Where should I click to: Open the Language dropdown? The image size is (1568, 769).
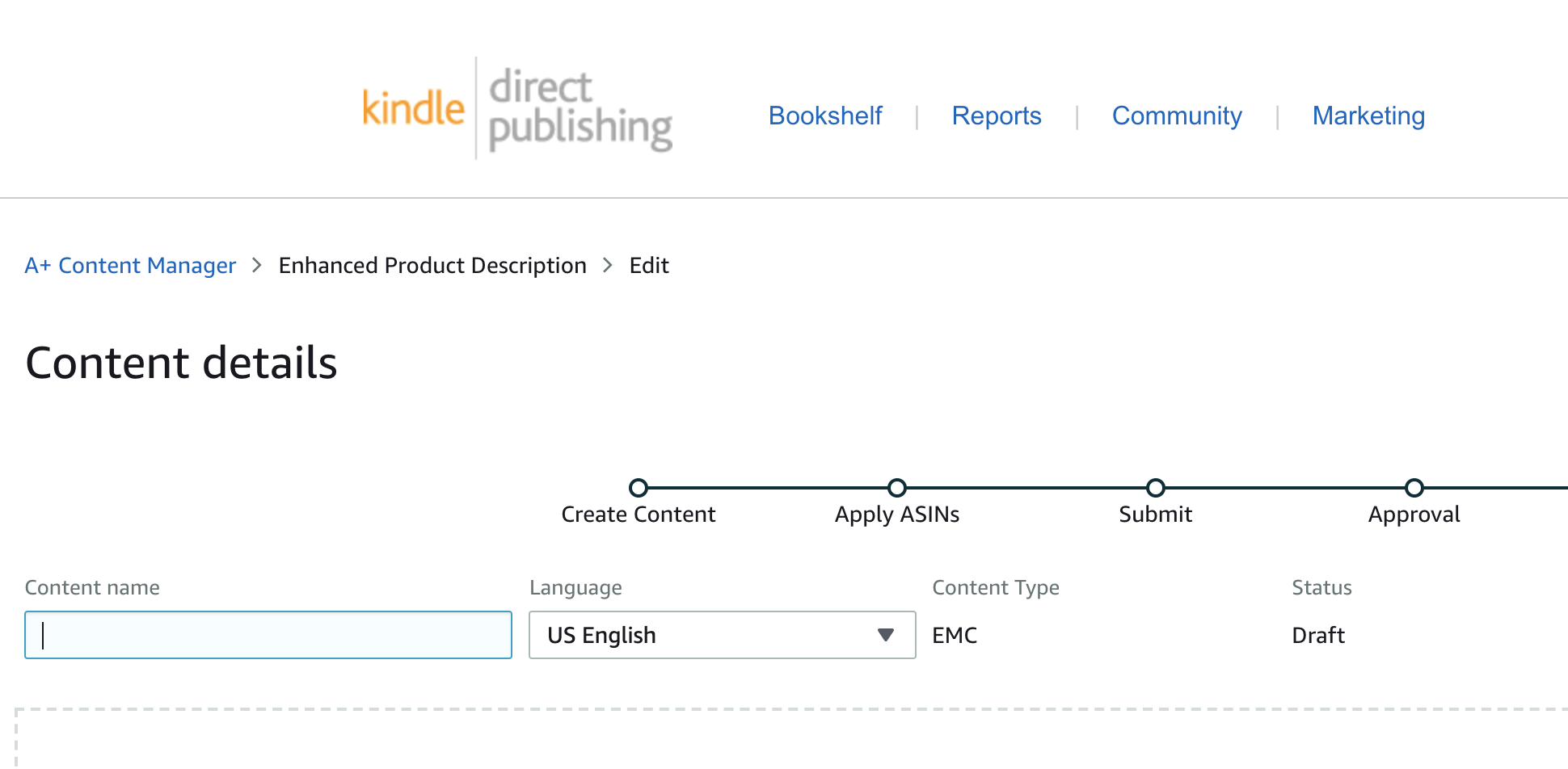click(722, 635)
